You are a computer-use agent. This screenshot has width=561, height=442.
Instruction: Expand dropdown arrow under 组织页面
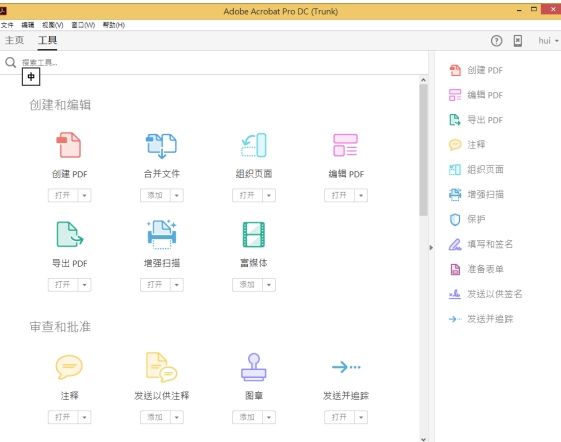[269, 195]
